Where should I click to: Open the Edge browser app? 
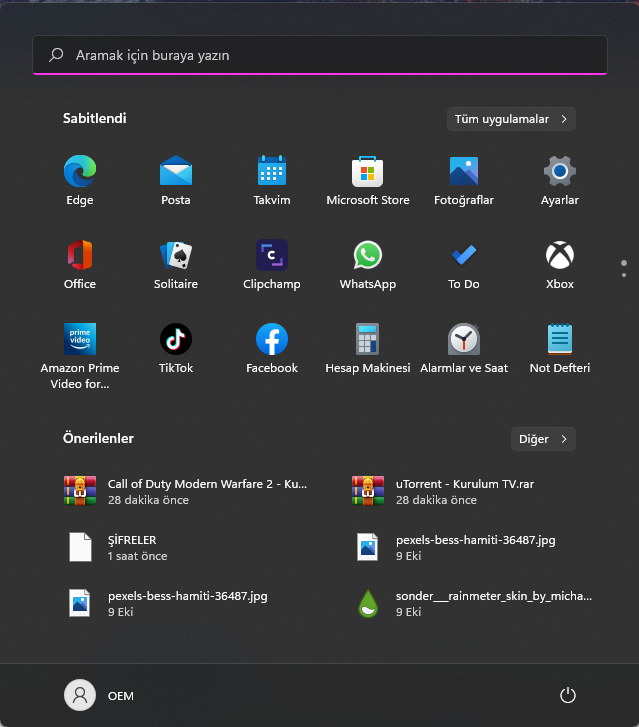[80, 180]
